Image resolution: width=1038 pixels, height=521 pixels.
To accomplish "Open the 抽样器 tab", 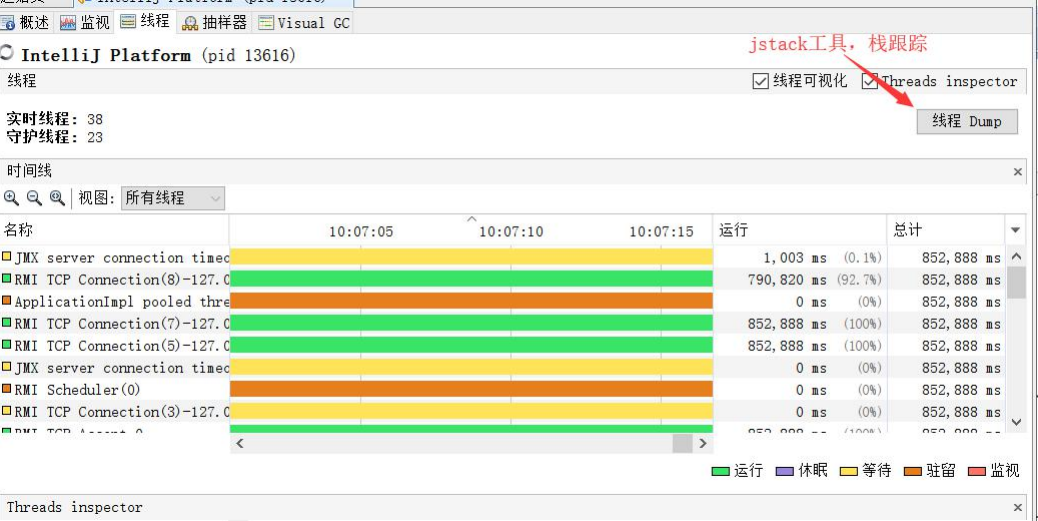I will [x=214, y=23].
